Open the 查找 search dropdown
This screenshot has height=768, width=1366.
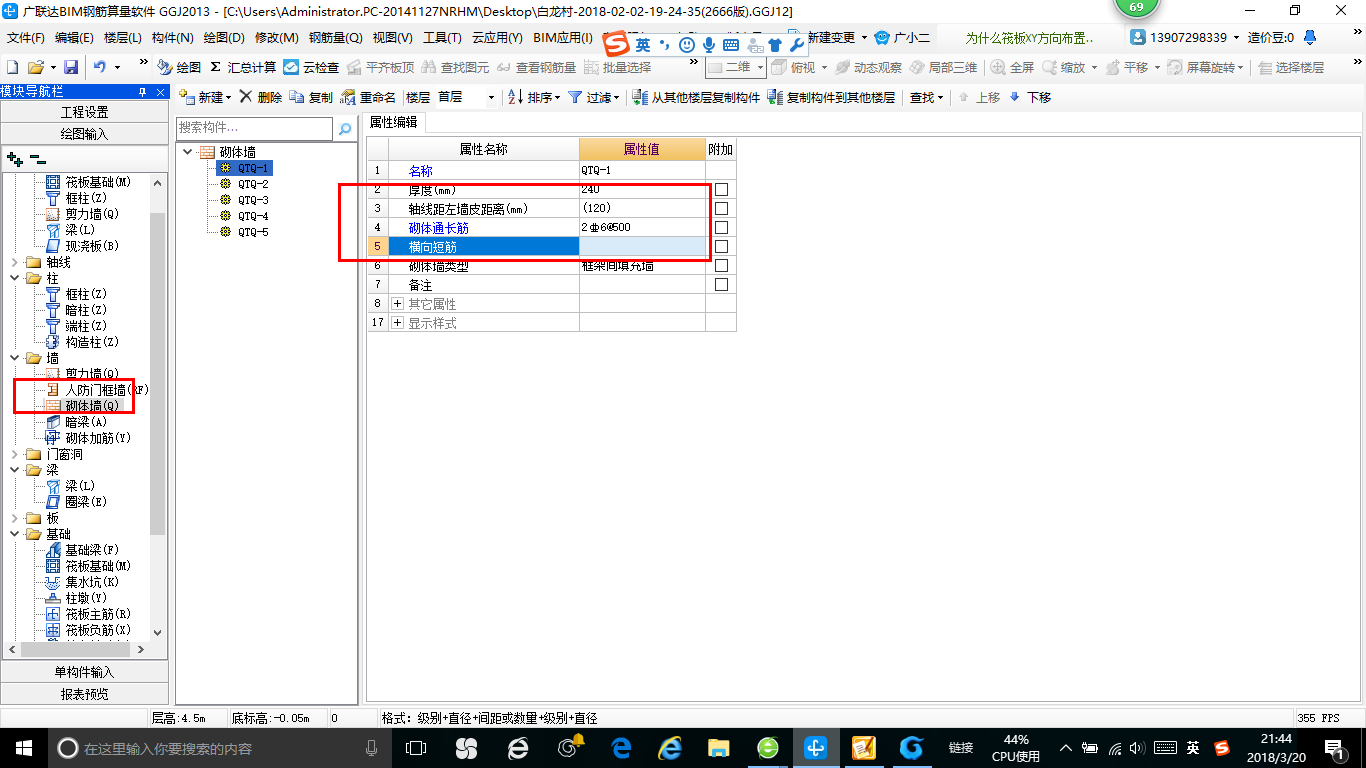926,97
